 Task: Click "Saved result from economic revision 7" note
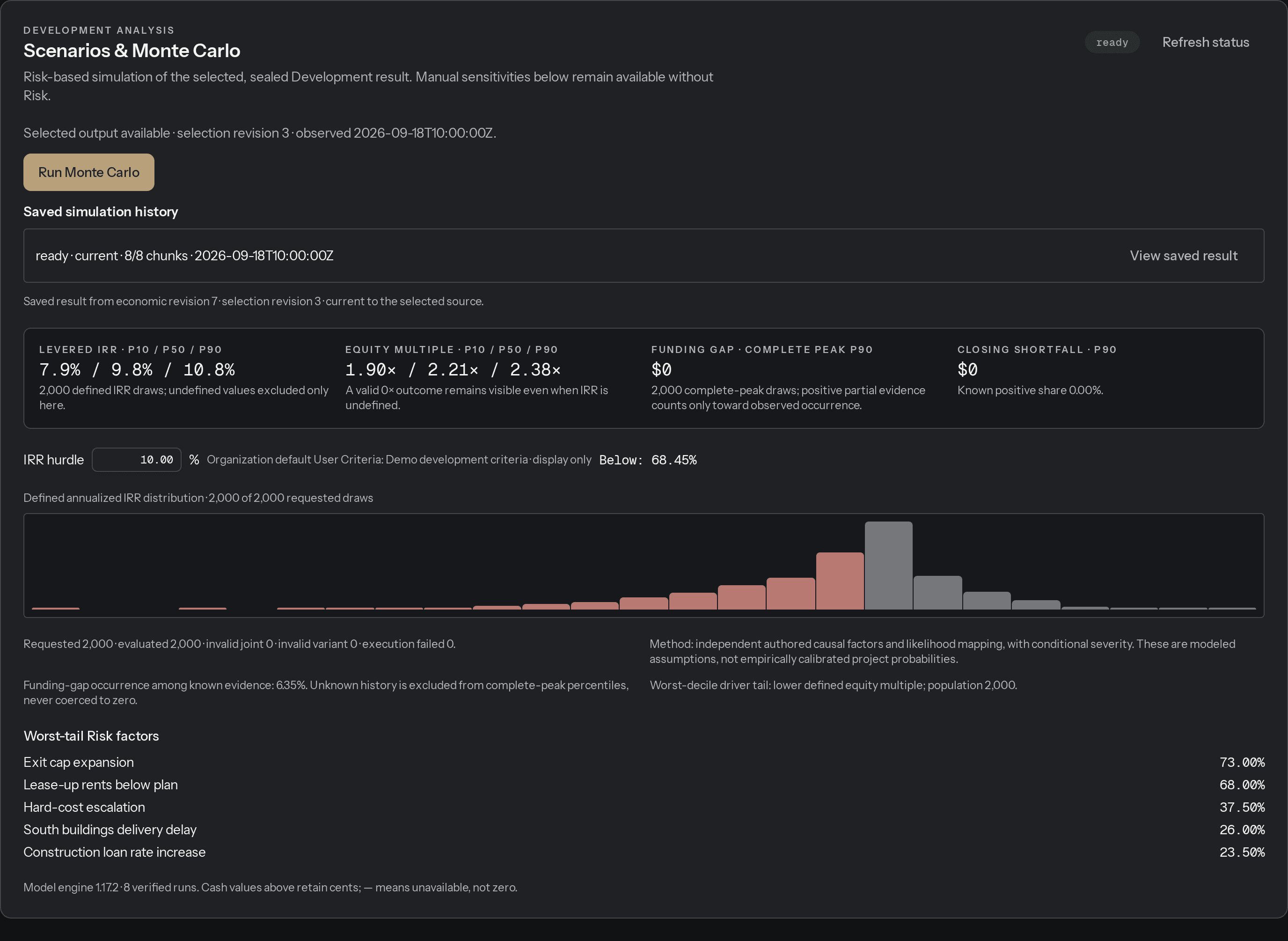(x=253, y=301)
